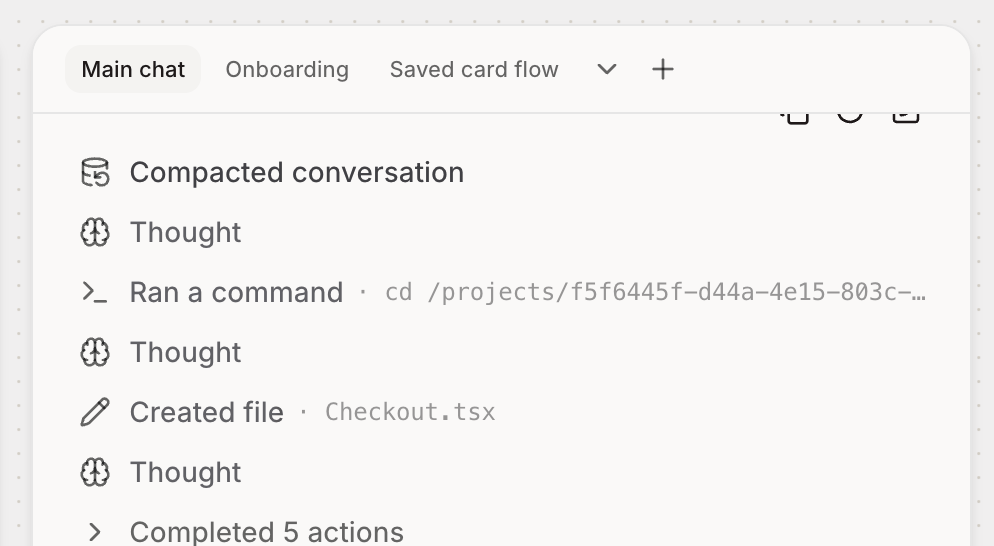Click the Compacted conversation label

(x=297, y=172)
